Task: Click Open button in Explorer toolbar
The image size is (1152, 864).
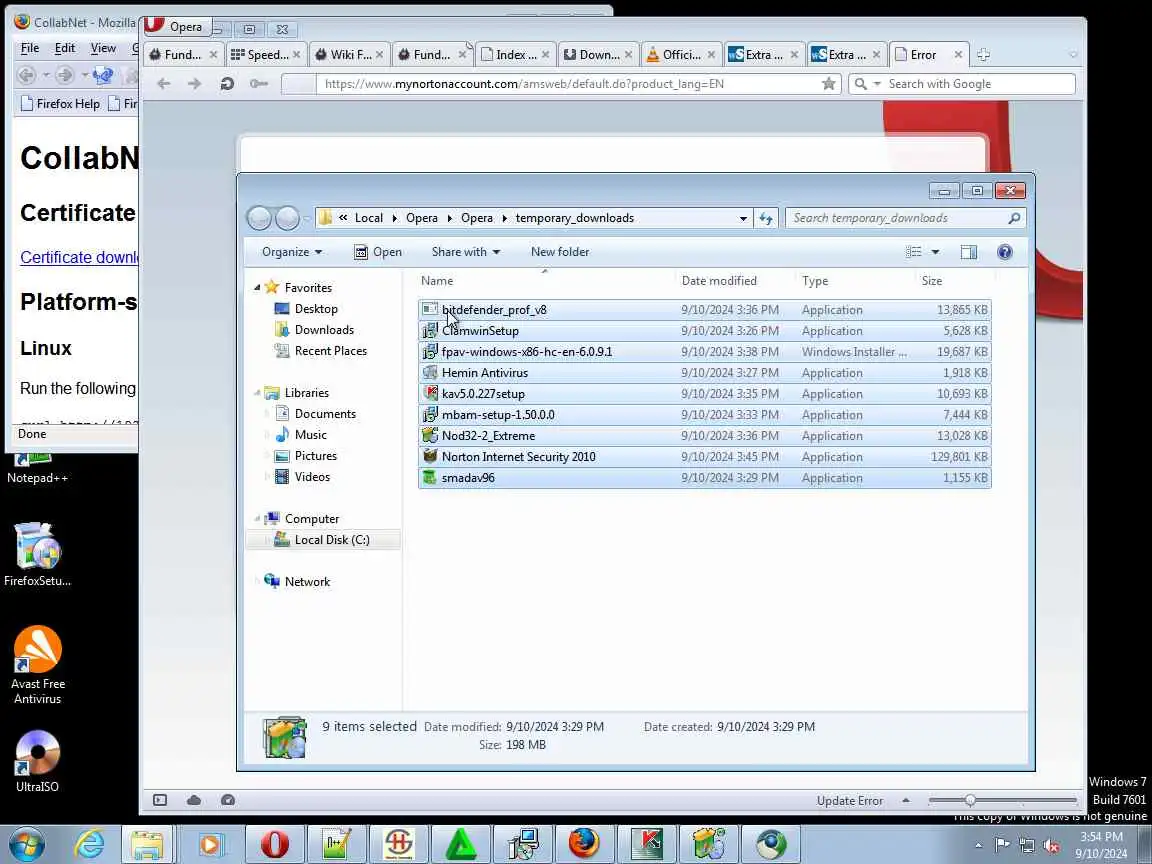Action: click(378, 252)
